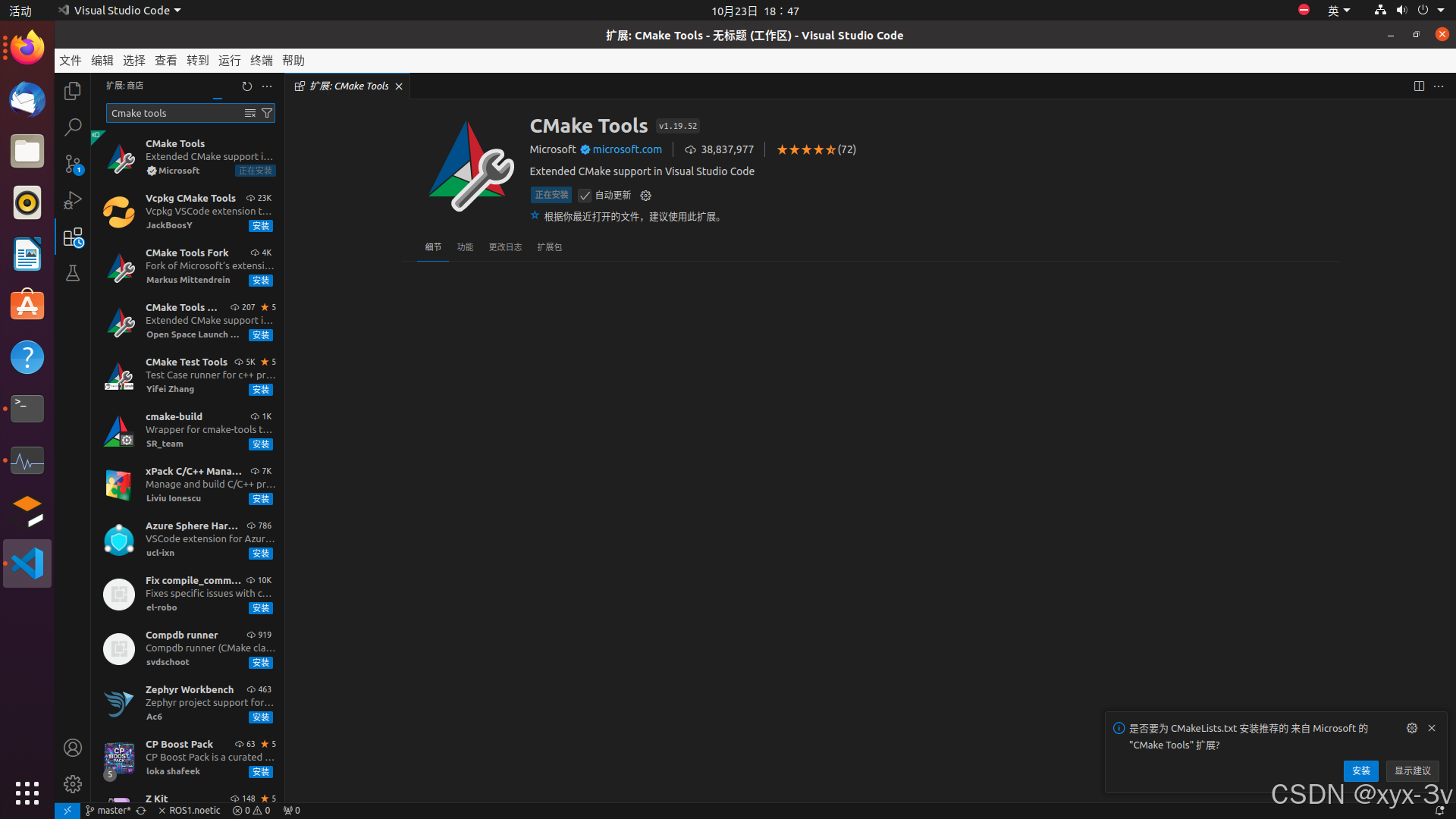Open the 终端 menu

pos(262,61)
